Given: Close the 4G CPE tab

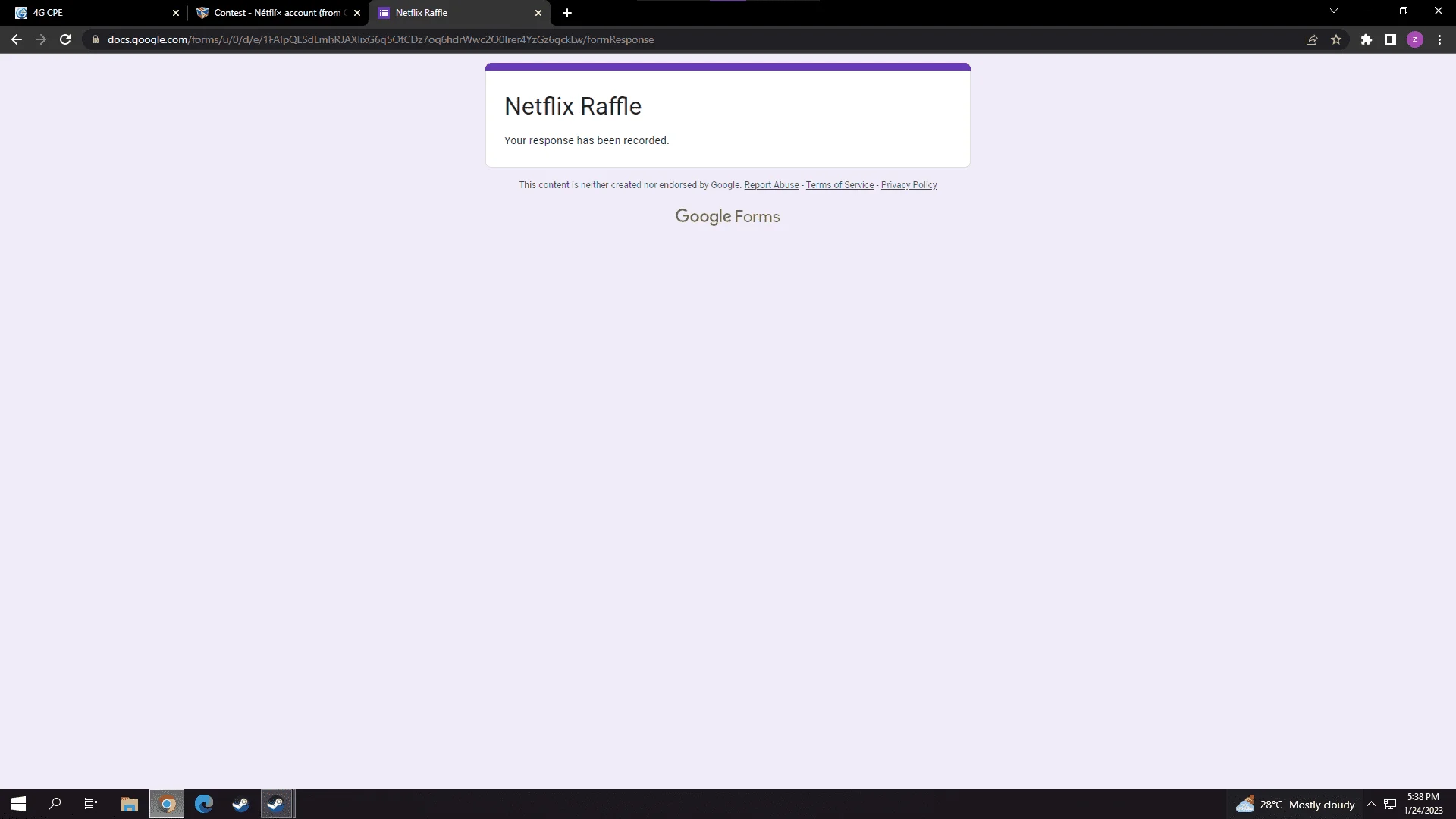Looking at the screenshot, I should click(176, 13).
